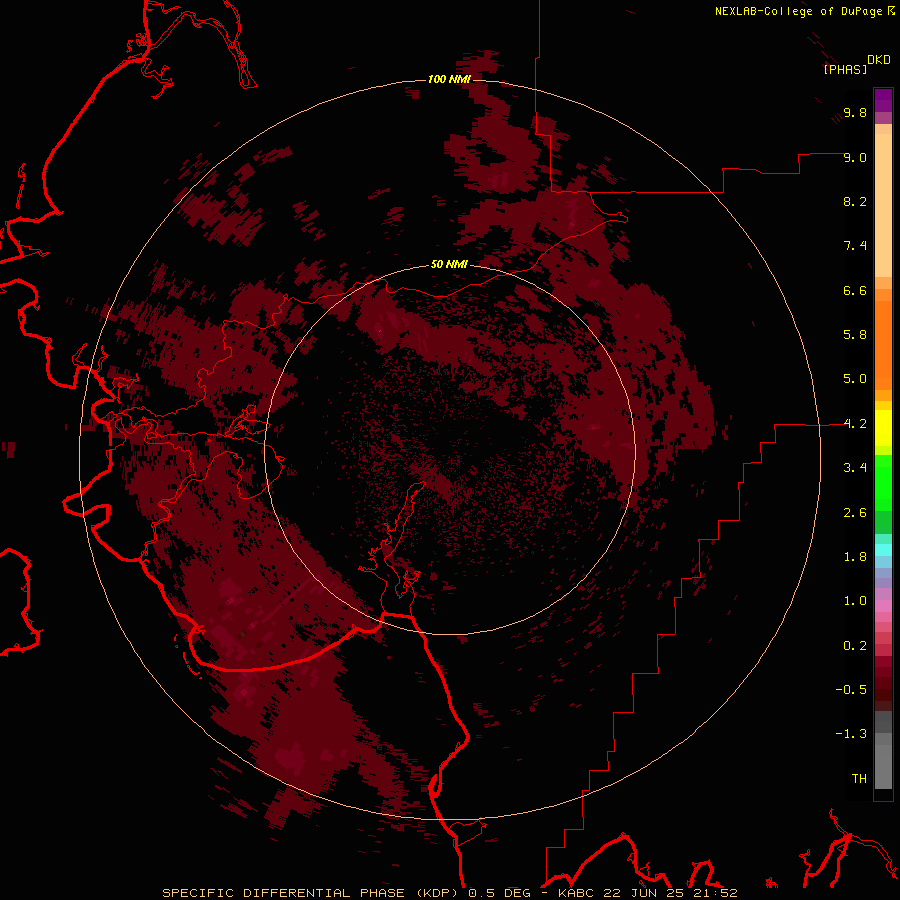Pick the pink swatch beside 1.0
Viewport: 900px width, 900px height.
883,606
